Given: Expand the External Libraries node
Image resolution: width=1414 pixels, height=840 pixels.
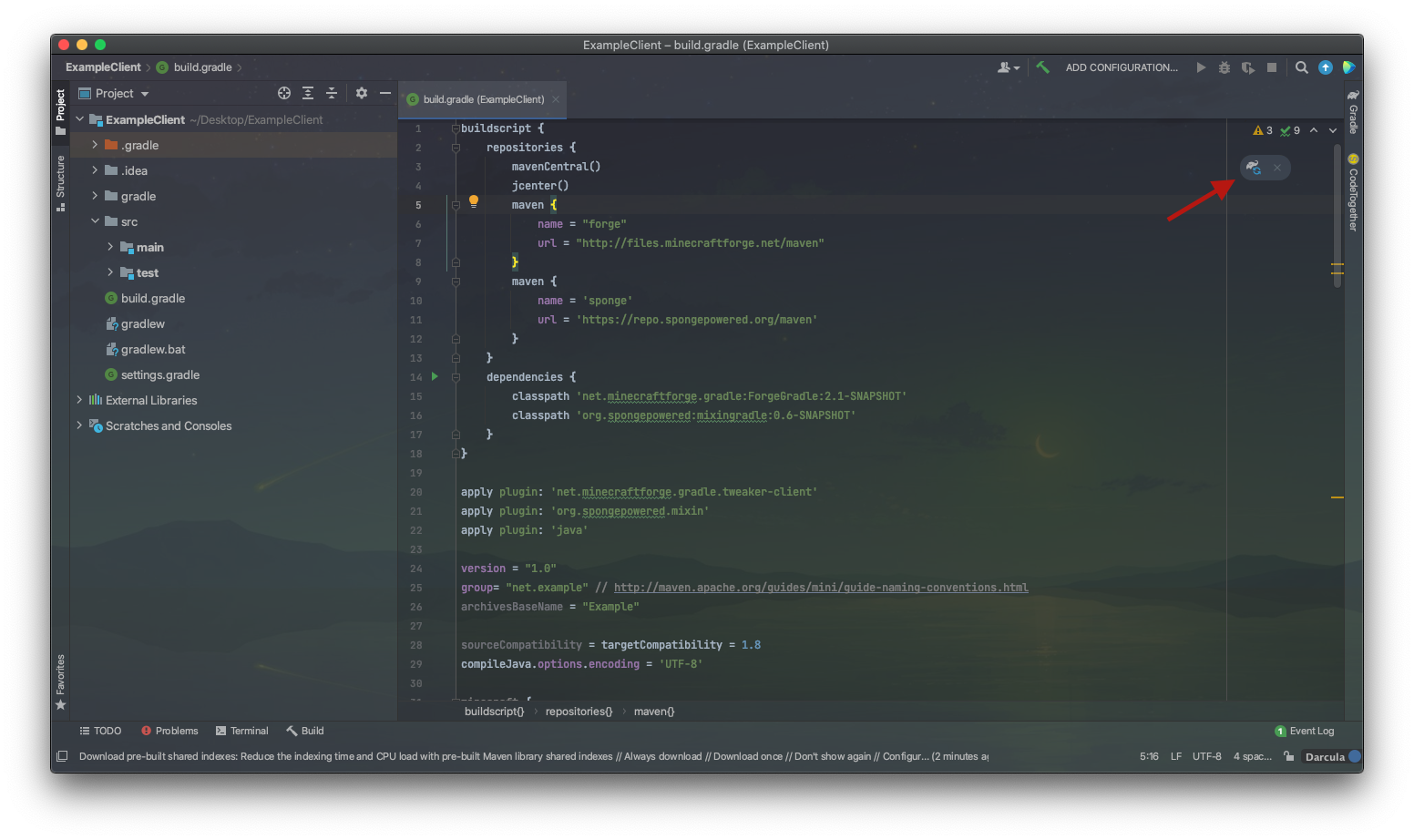Looking at the screenshot, I should point(79,400).
